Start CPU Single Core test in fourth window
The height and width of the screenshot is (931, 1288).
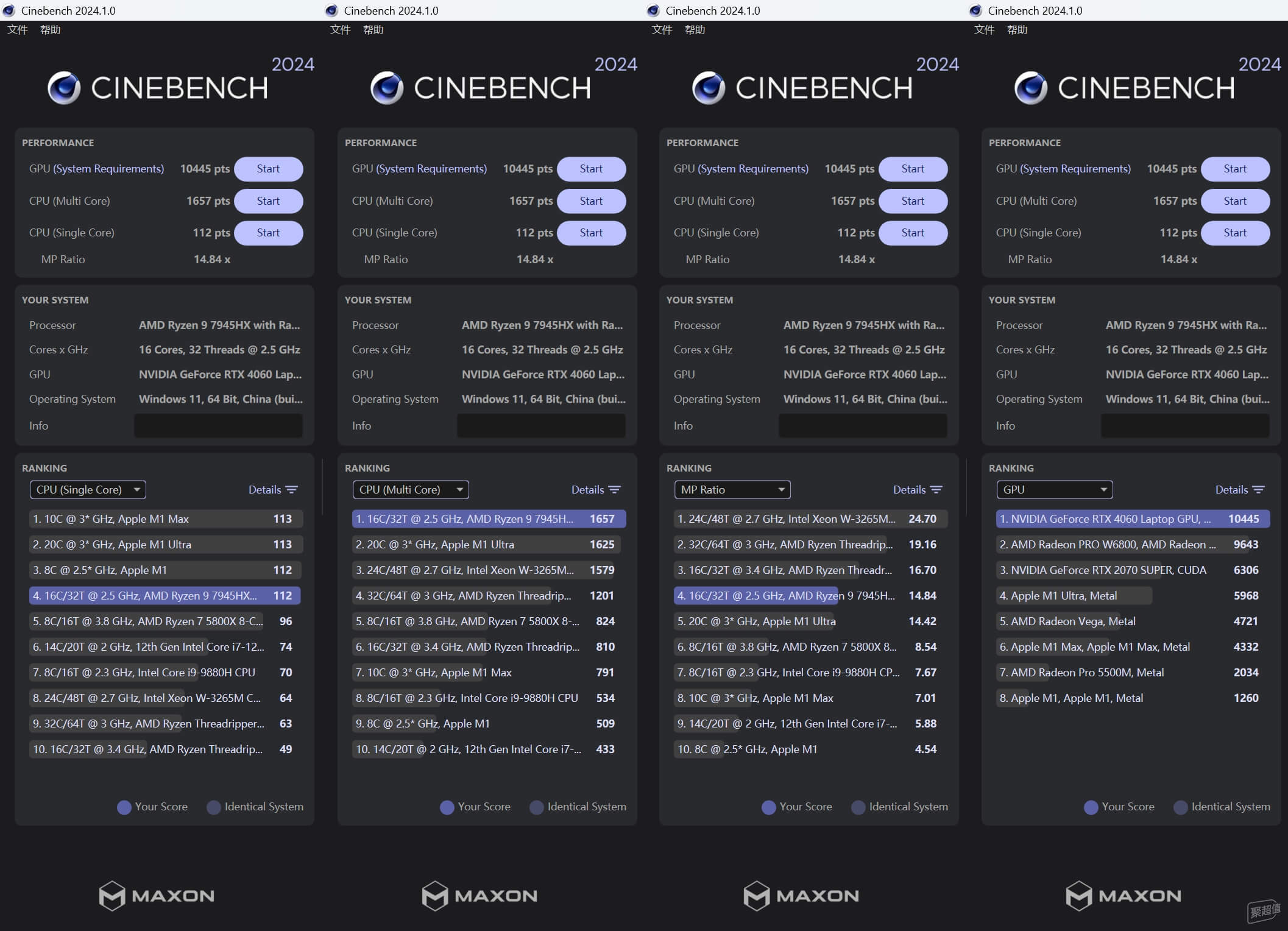[1236, 233]
